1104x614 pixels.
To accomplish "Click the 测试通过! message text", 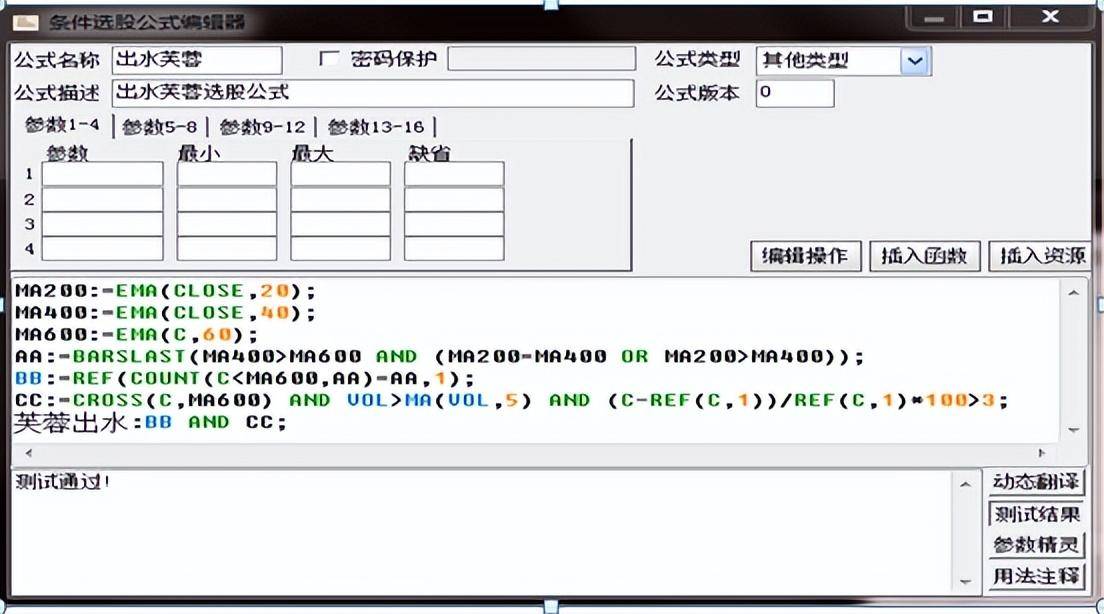I will 63,482.
